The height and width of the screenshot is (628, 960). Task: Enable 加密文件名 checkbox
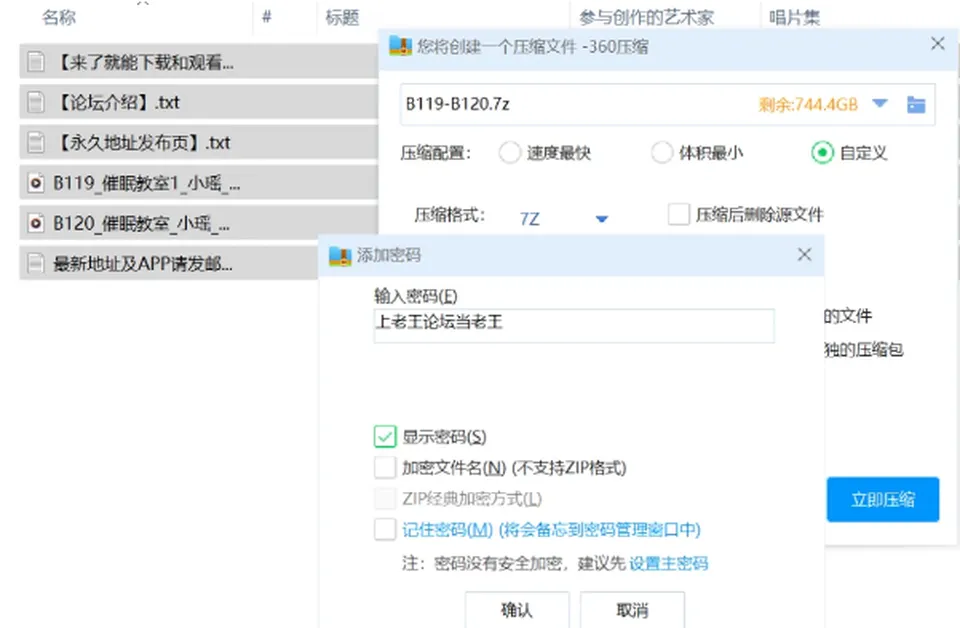tap(385, 468)
